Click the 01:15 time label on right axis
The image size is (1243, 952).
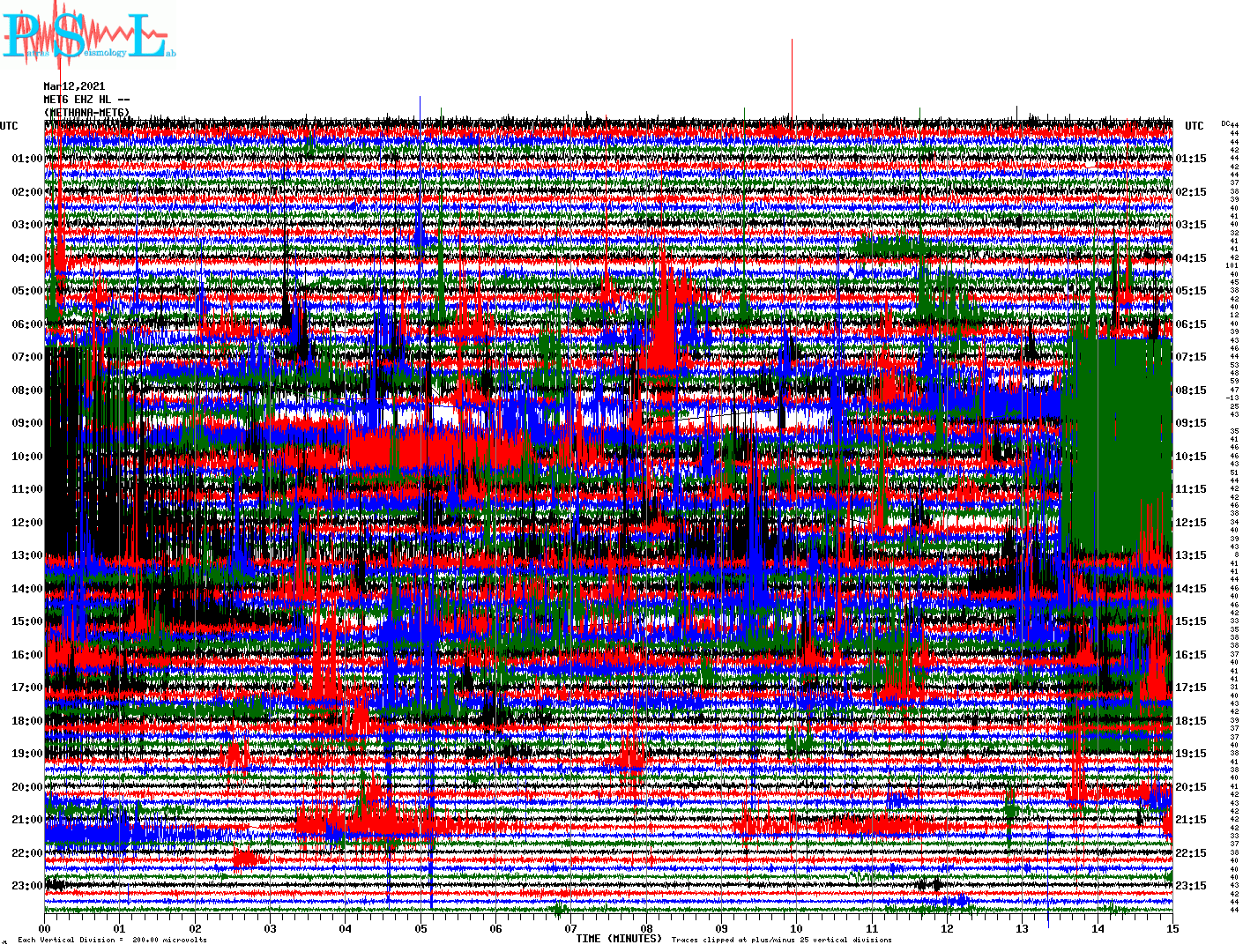(1191, 160)
